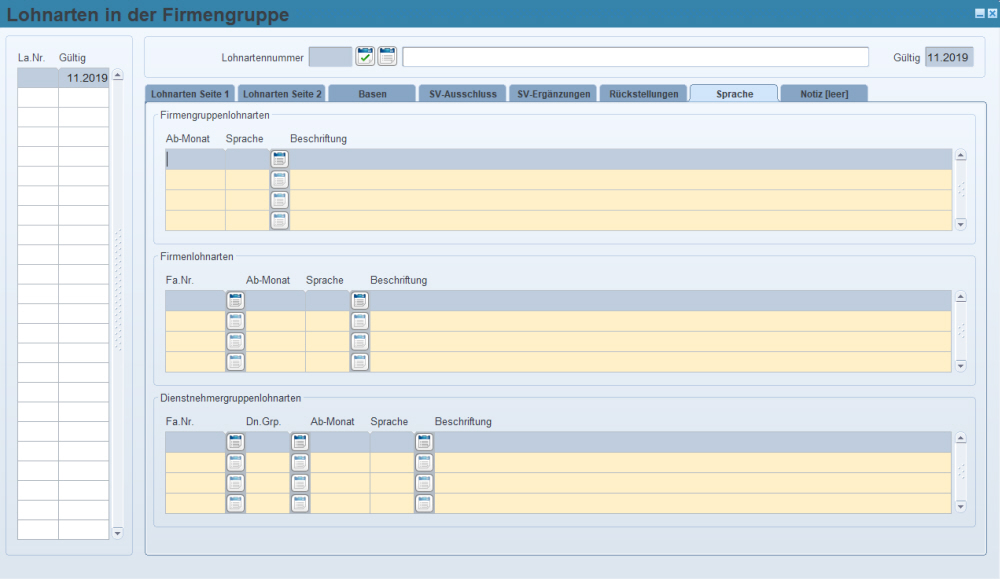The height and width of the screenshot is (579, 1000).
Task: Open Sprache lookup in second Firmenlohnarten row
Action: 360,321
